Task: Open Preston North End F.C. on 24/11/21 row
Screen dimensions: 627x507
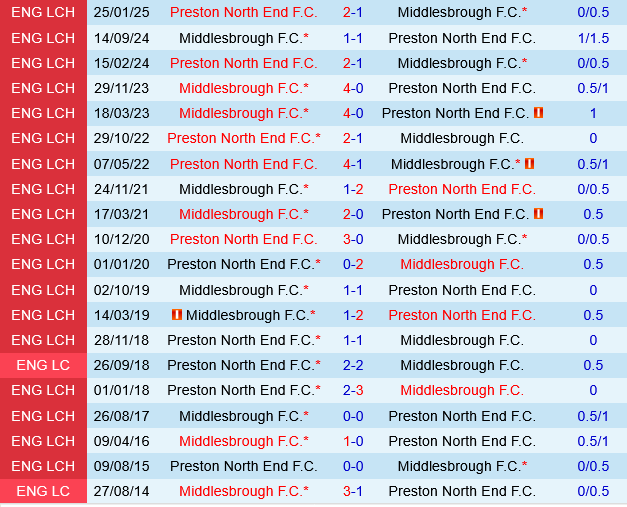Action: click(461, 189)
